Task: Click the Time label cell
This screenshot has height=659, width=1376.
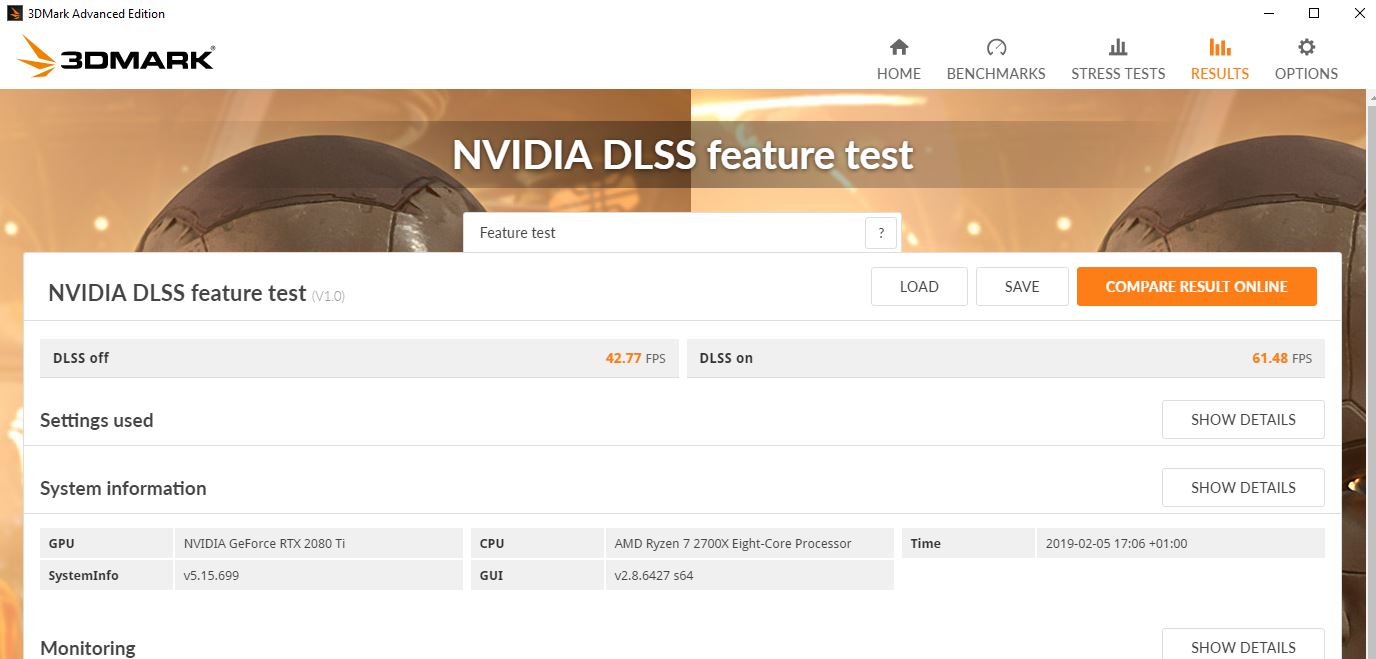Action: 968,544
